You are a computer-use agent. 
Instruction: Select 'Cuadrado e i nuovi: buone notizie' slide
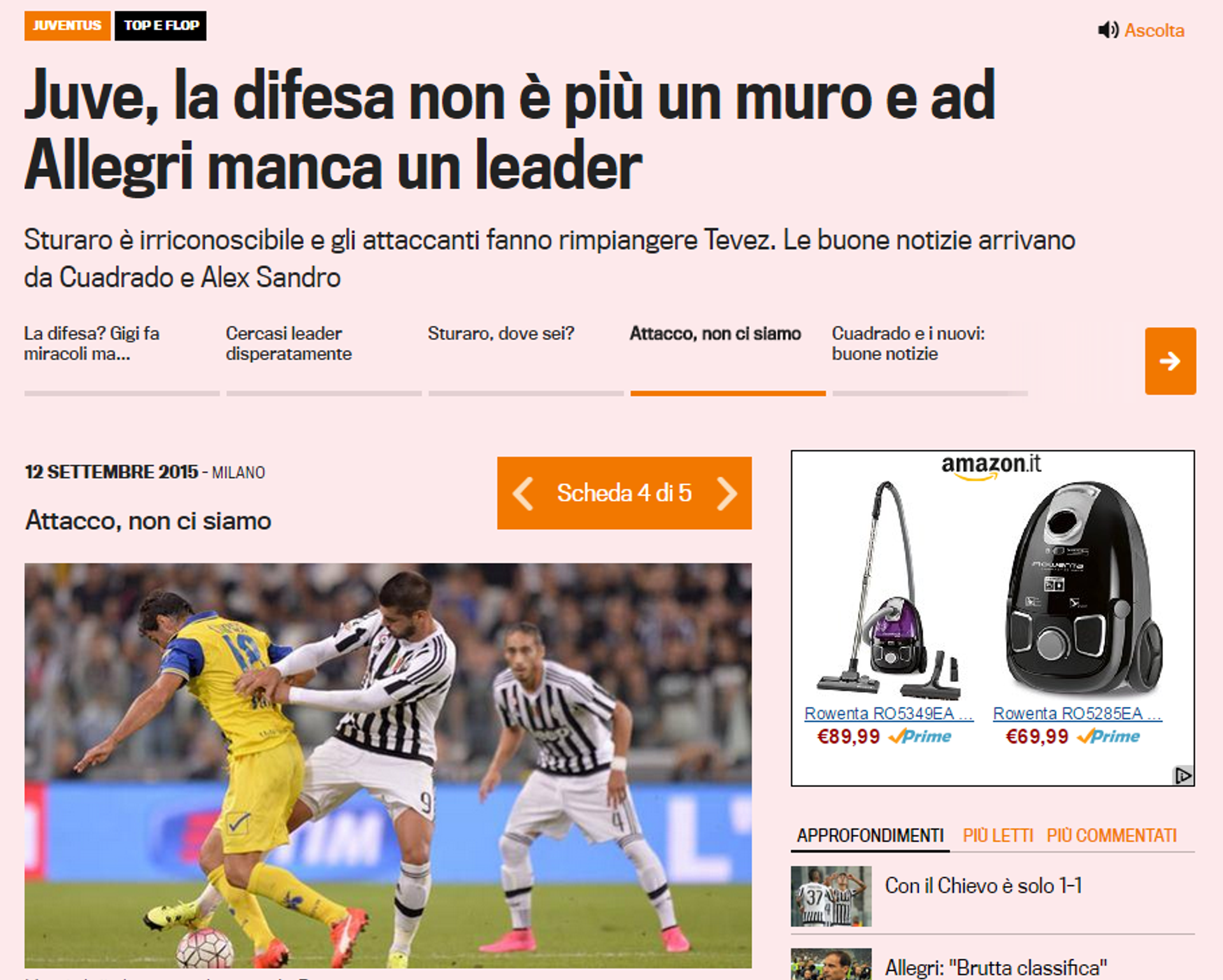908,343
